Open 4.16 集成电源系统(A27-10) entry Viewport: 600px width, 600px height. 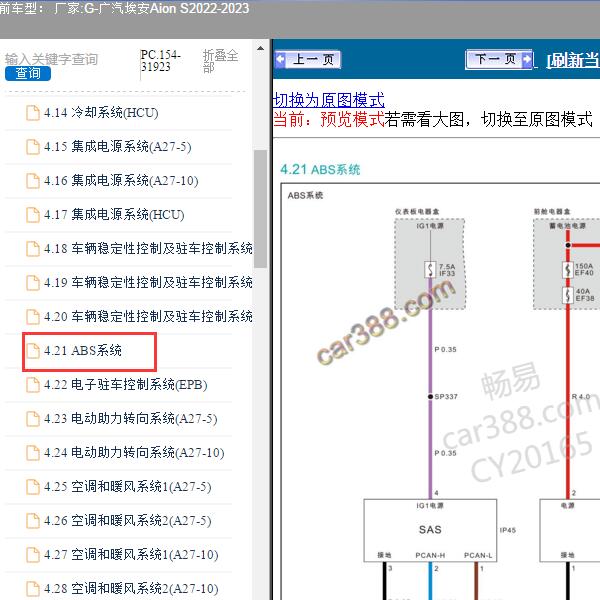click(x=121, y=181)
